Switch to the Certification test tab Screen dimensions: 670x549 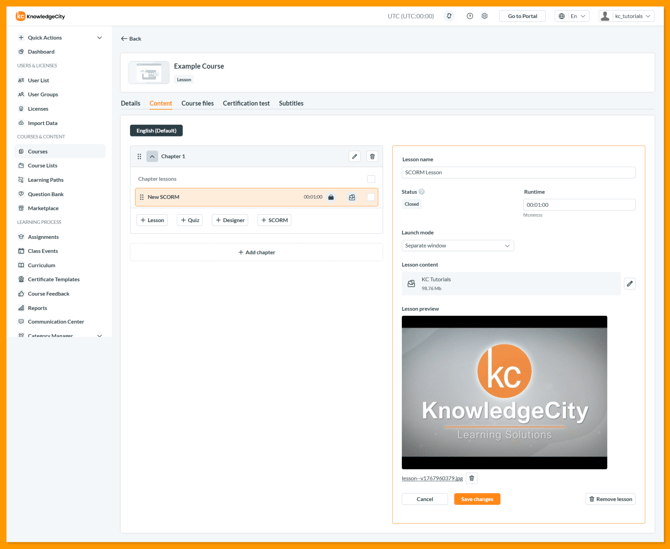point(246,103)
